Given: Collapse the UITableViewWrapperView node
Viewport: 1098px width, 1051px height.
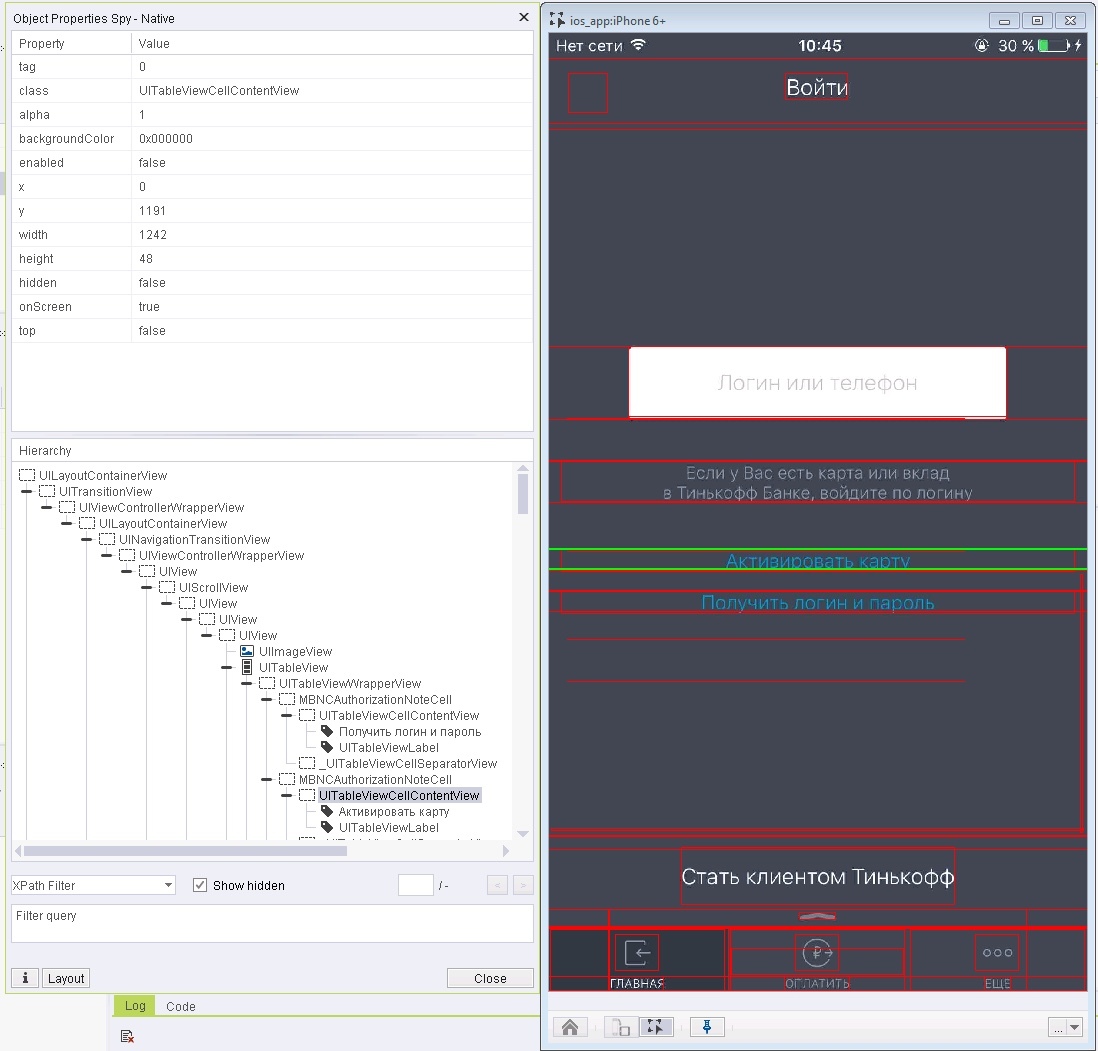Looking at the screenshot, I should click(246, 683).
